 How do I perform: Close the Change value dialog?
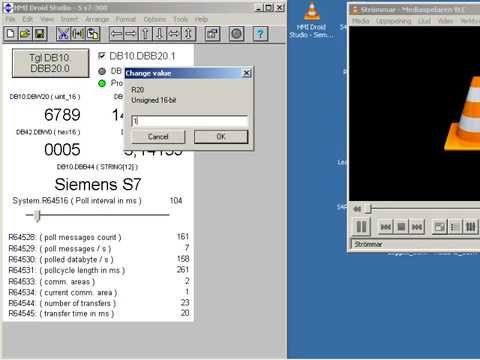tap(247, 73)
